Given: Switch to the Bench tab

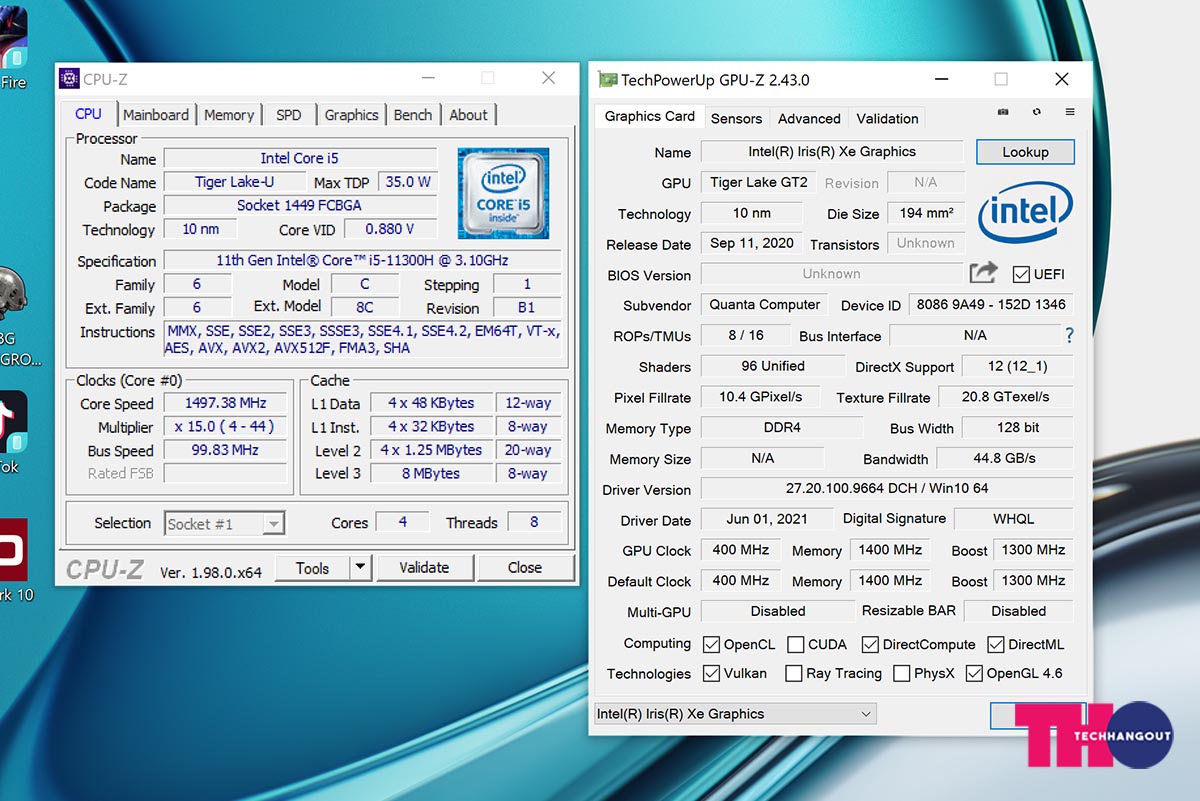Looking at the screenshot, I should pos(413,115).
